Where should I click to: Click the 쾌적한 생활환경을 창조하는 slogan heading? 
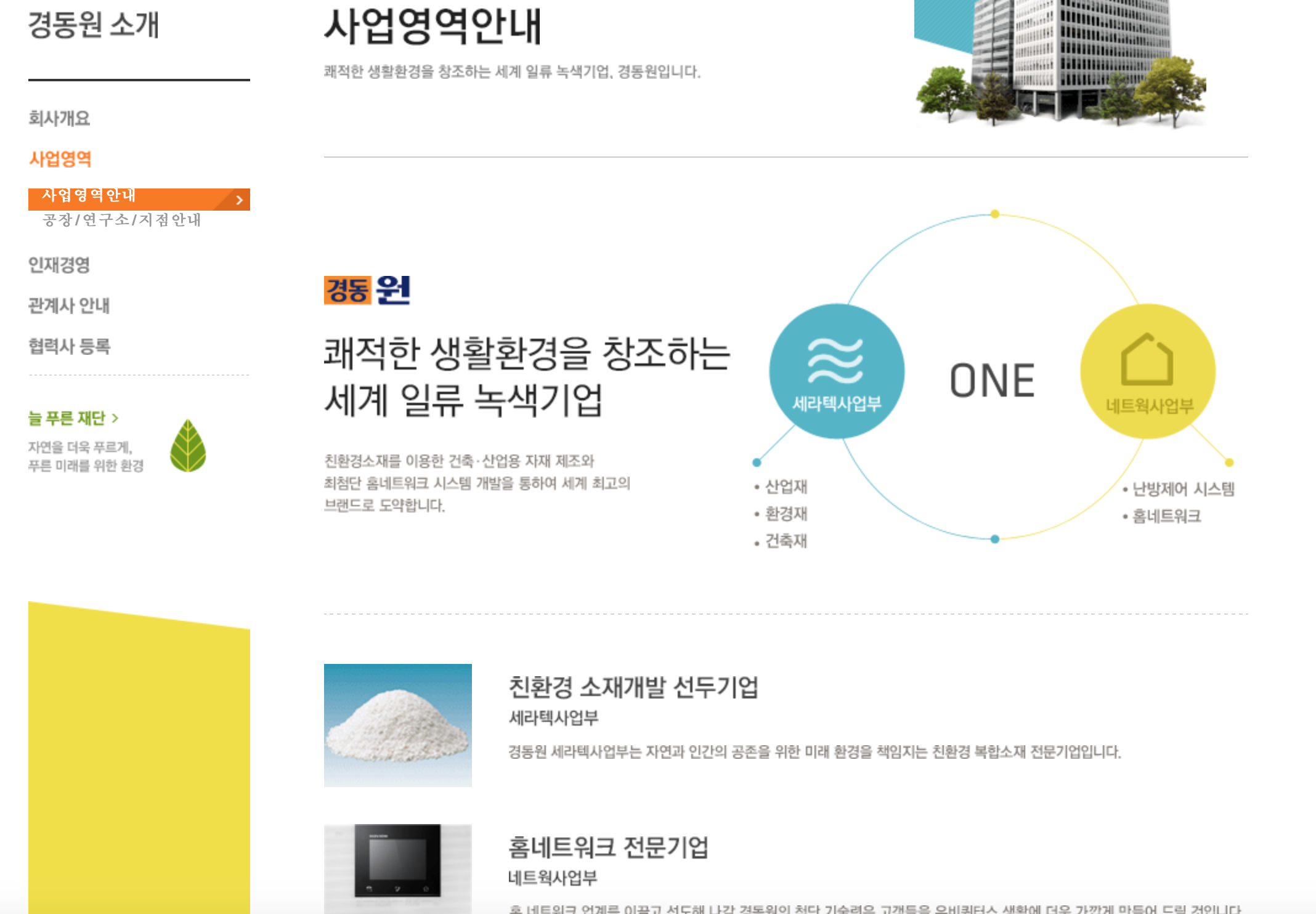click(527, 354)
